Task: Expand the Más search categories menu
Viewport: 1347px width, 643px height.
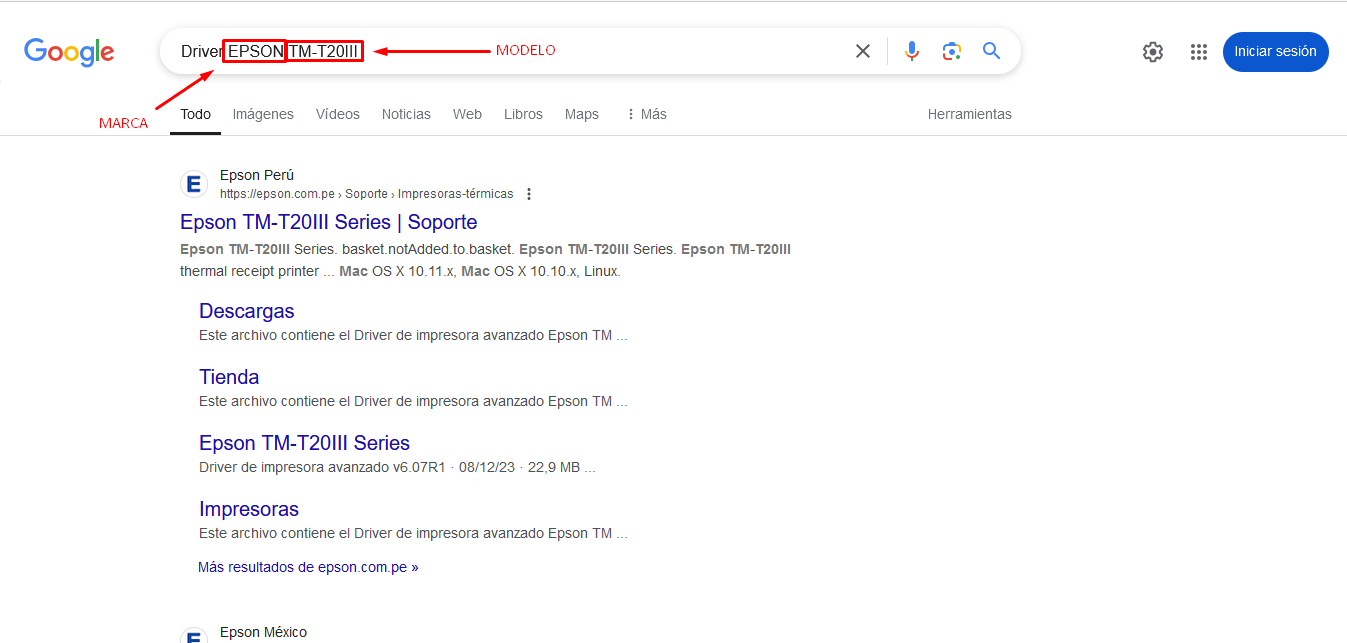Action: pos(646,114)
